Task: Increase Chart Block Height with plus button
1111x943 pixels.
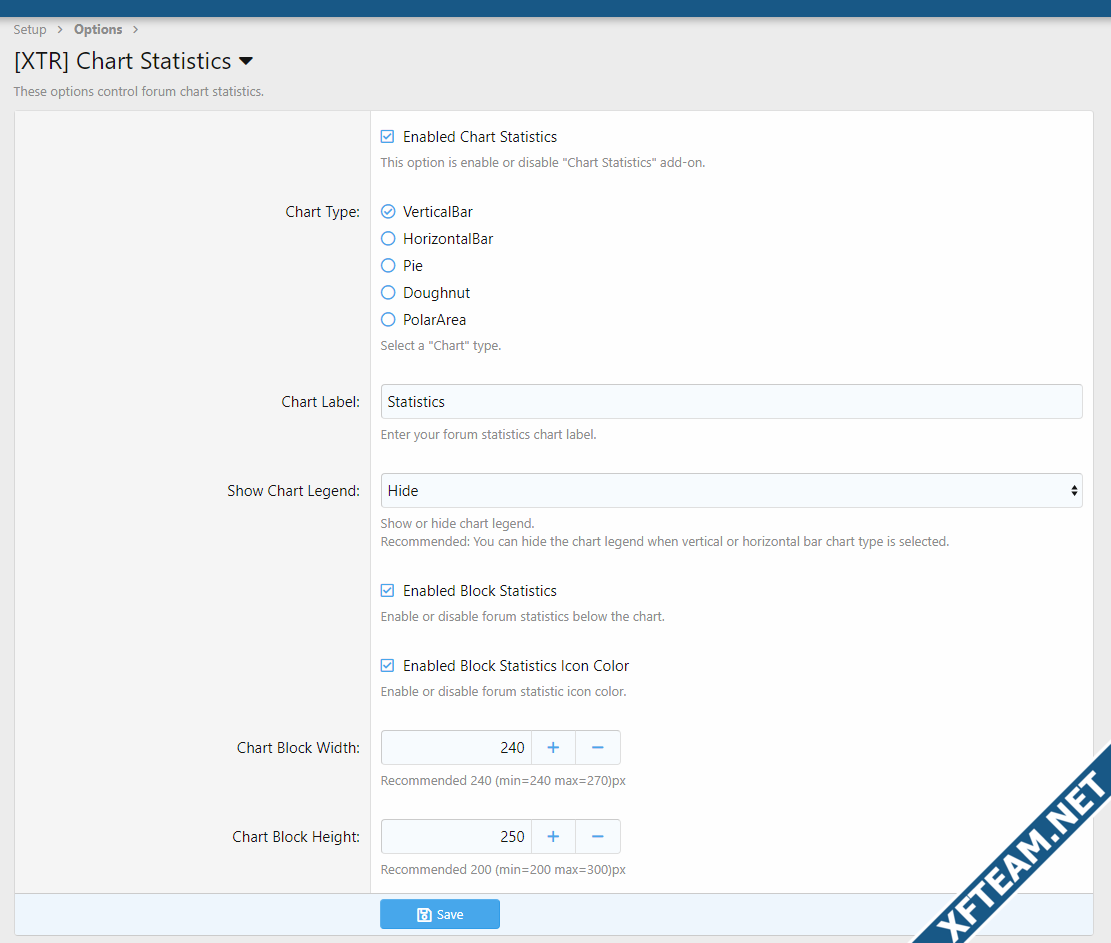Action: pyautogui.click(x=553, y=837)
